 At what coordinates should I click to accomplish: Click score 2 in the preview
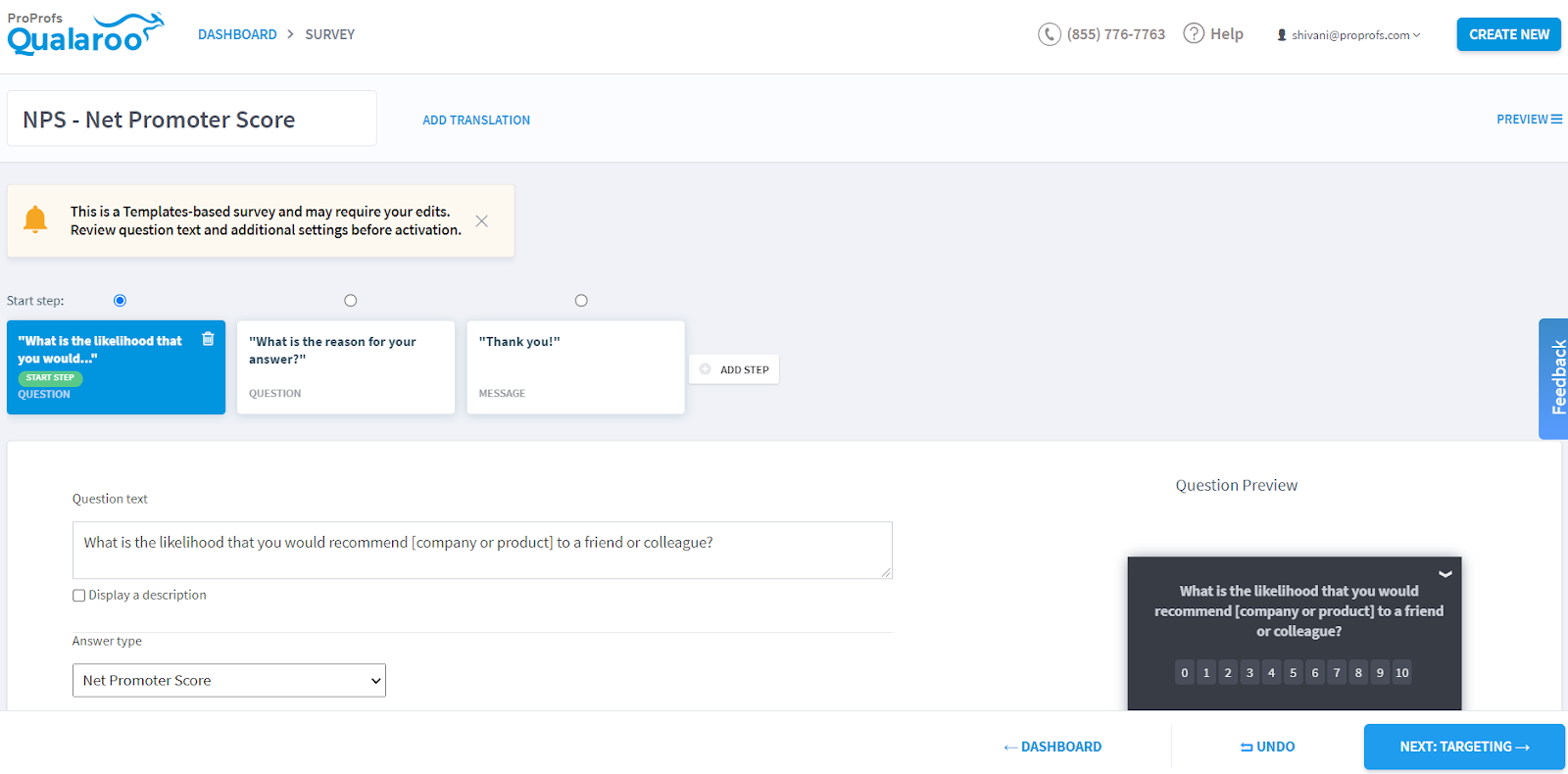point(1228,672)
